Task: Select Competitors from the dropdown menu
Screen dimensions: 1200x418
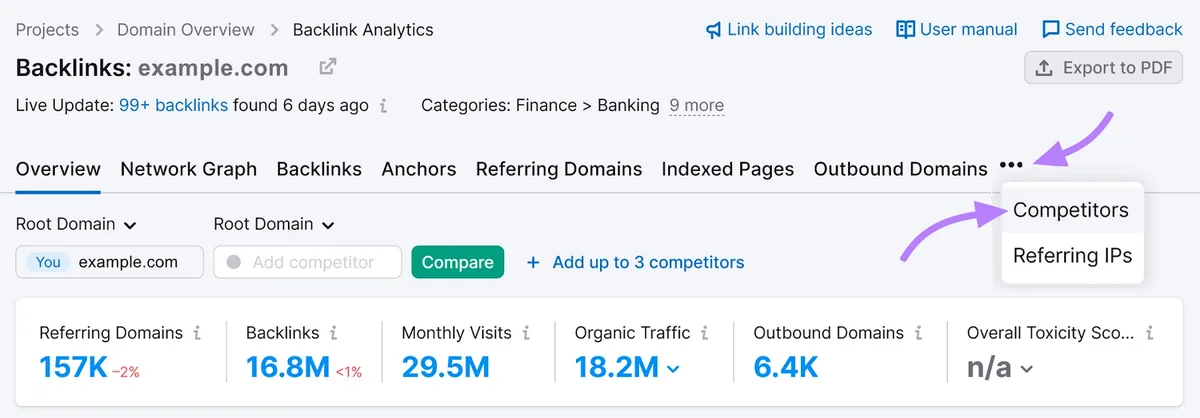Action: click(1071, 210)
